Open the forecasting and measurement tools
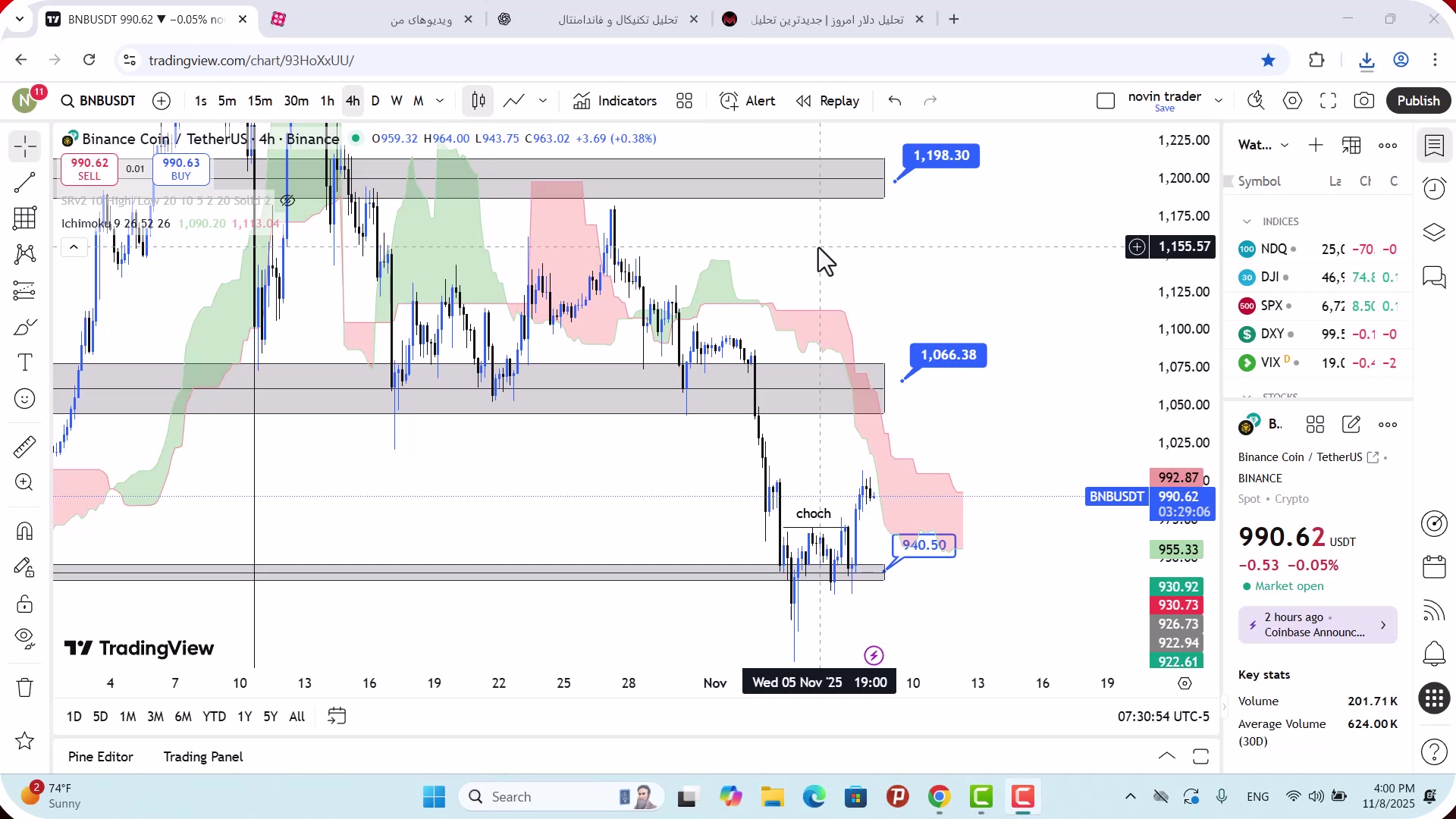The width and height of the screenshot is (1456, 819). pos(24,290)
